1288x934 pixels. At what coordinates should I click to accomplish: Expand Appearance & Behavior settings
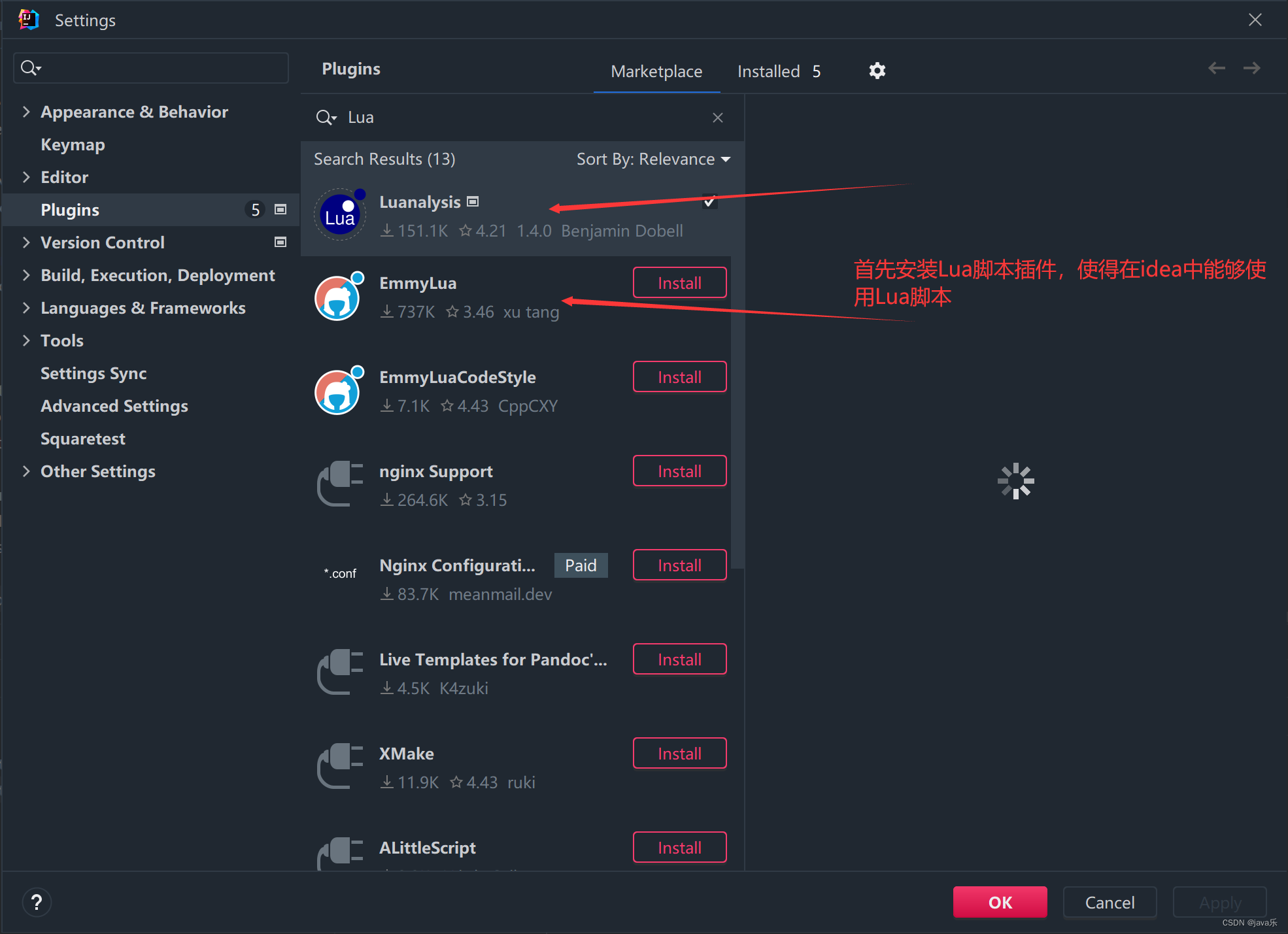point(26,112)
